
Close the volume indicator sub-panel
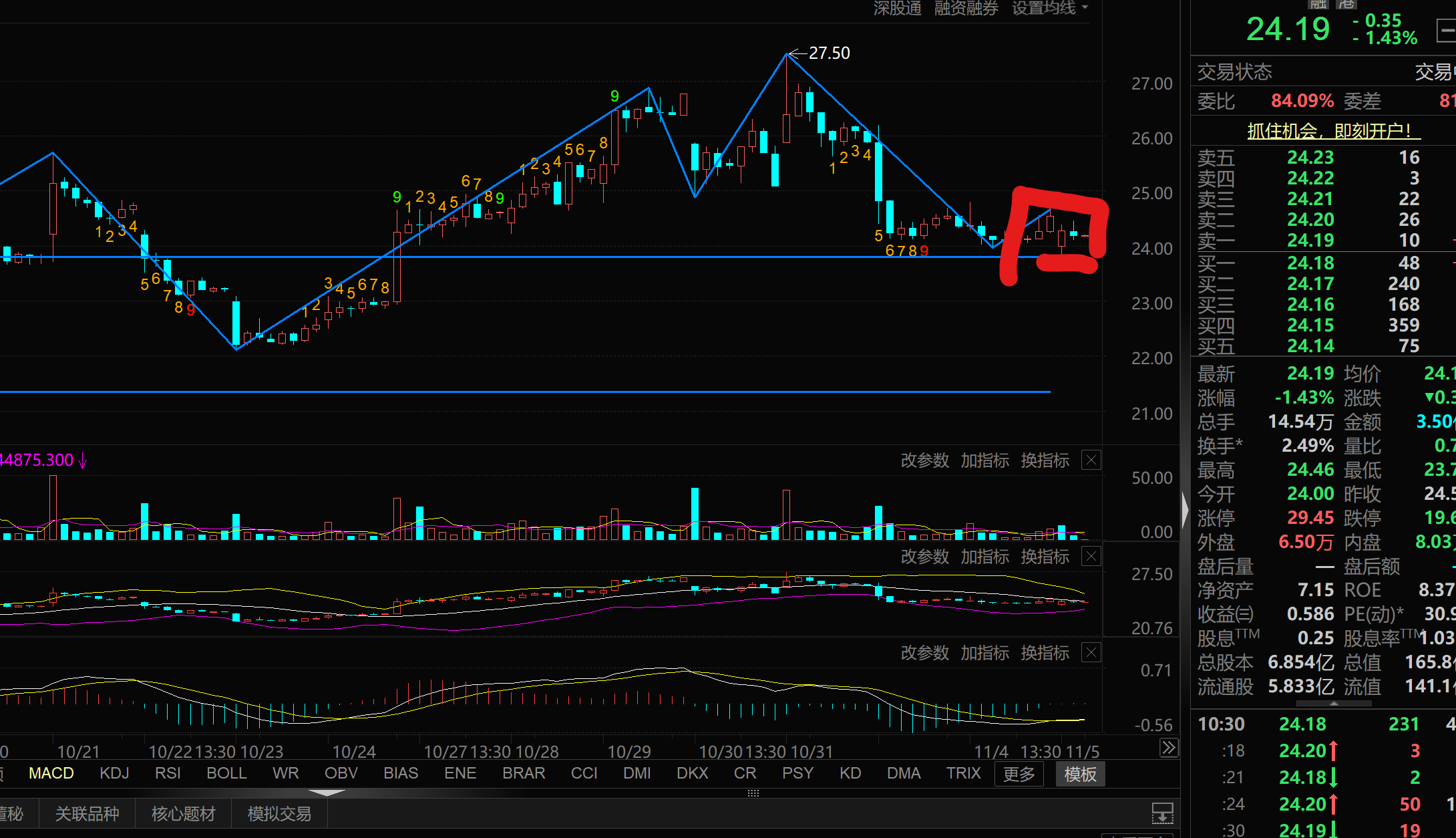(x=1091, y=460)
